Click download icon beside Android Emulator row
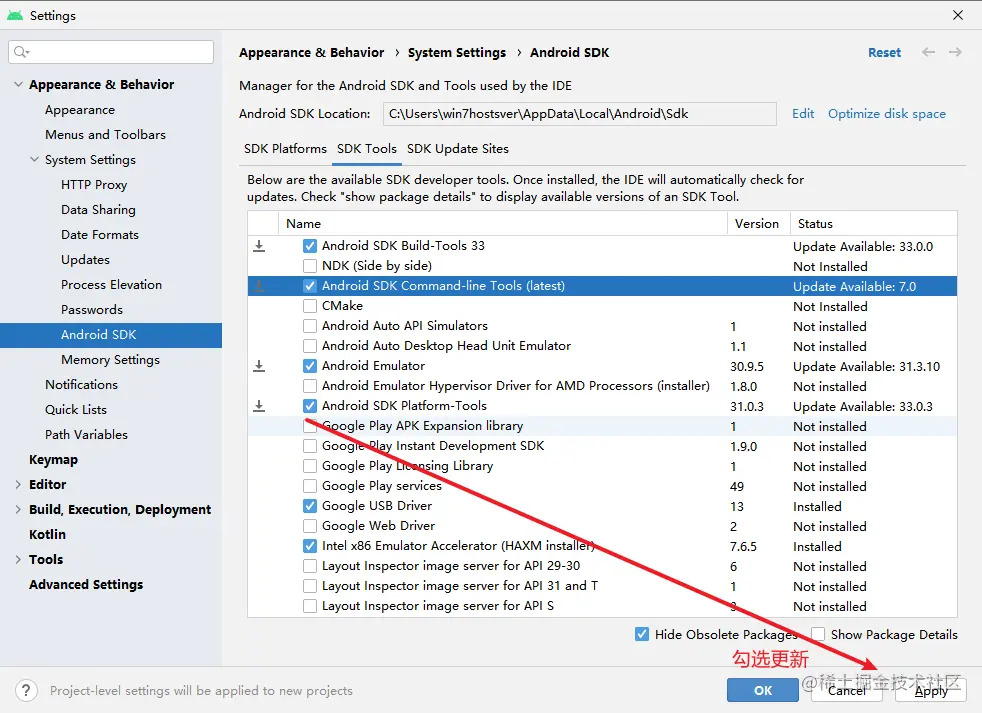The height and width of the screenshot is (713, 982). click(259, 367)
